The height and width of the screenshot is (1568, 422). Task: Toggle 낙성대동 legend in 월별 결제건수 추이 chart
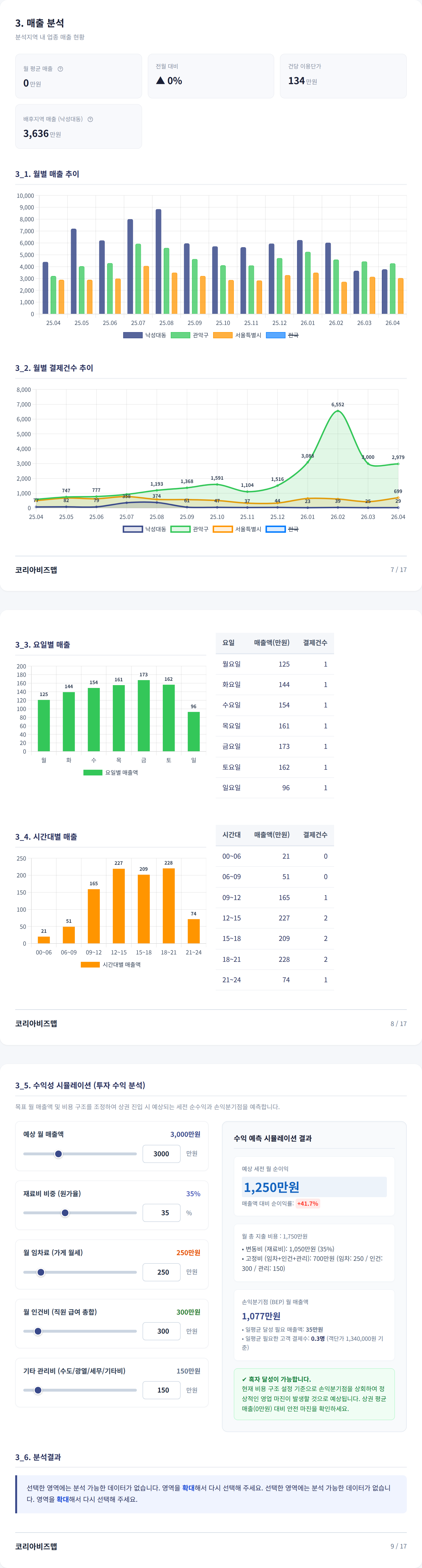144,529
